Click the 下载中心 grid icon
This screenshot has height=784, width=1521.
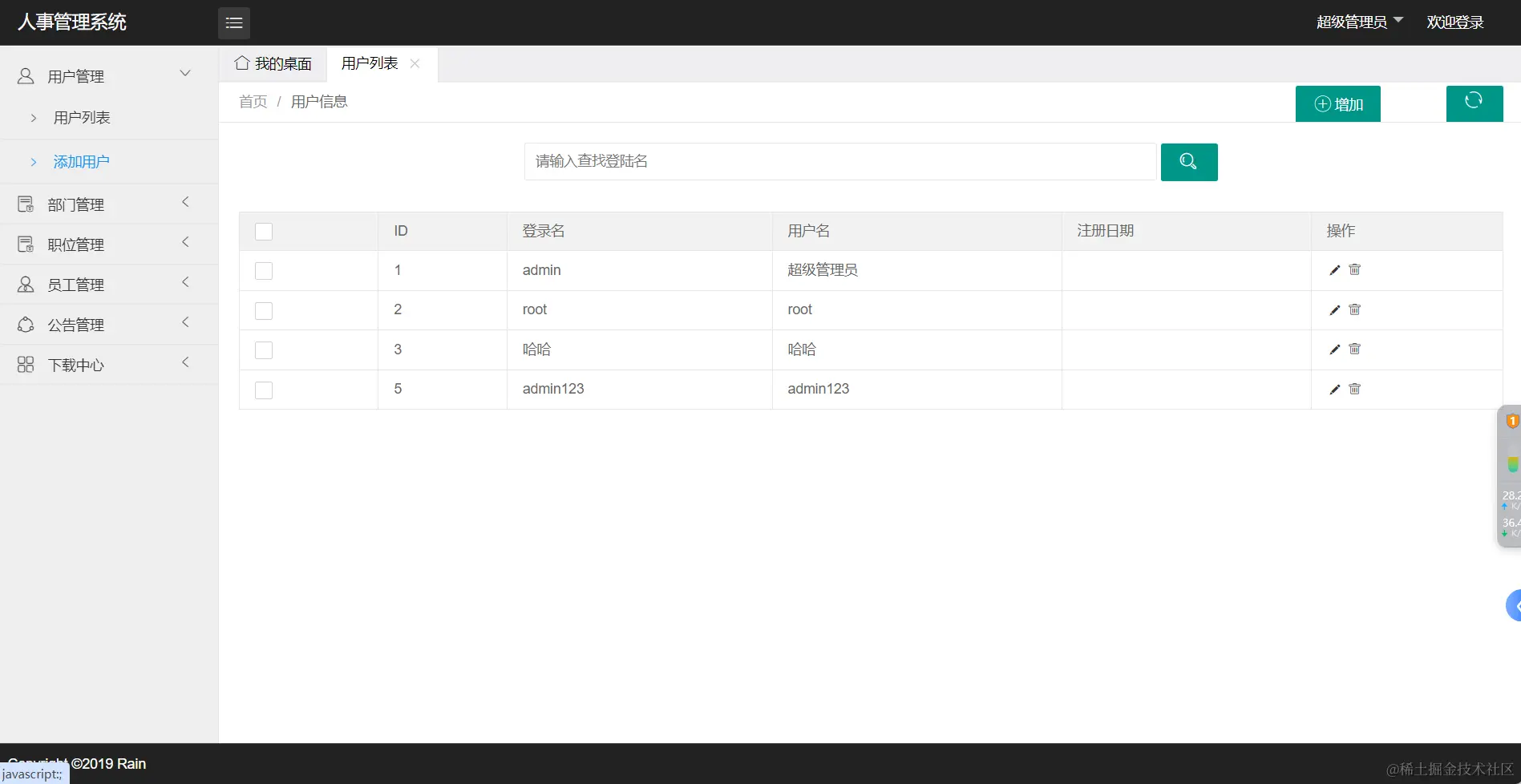pyautogui.click(x=26, y=365)
